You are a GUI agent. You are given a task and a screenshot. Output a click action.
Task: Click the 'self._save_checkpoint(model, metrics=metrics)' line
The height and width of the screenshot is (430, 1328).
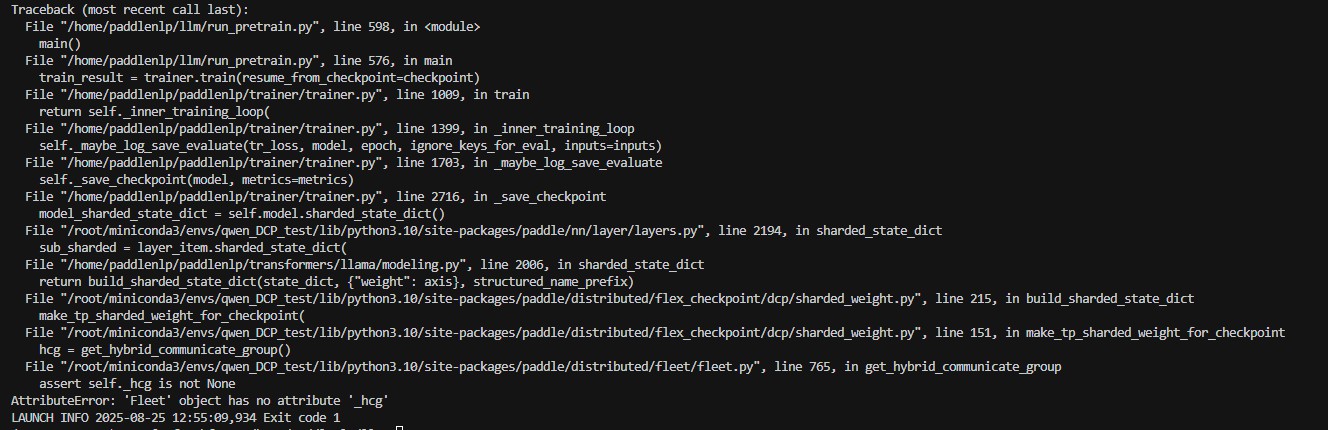click(x=196, y=180)
